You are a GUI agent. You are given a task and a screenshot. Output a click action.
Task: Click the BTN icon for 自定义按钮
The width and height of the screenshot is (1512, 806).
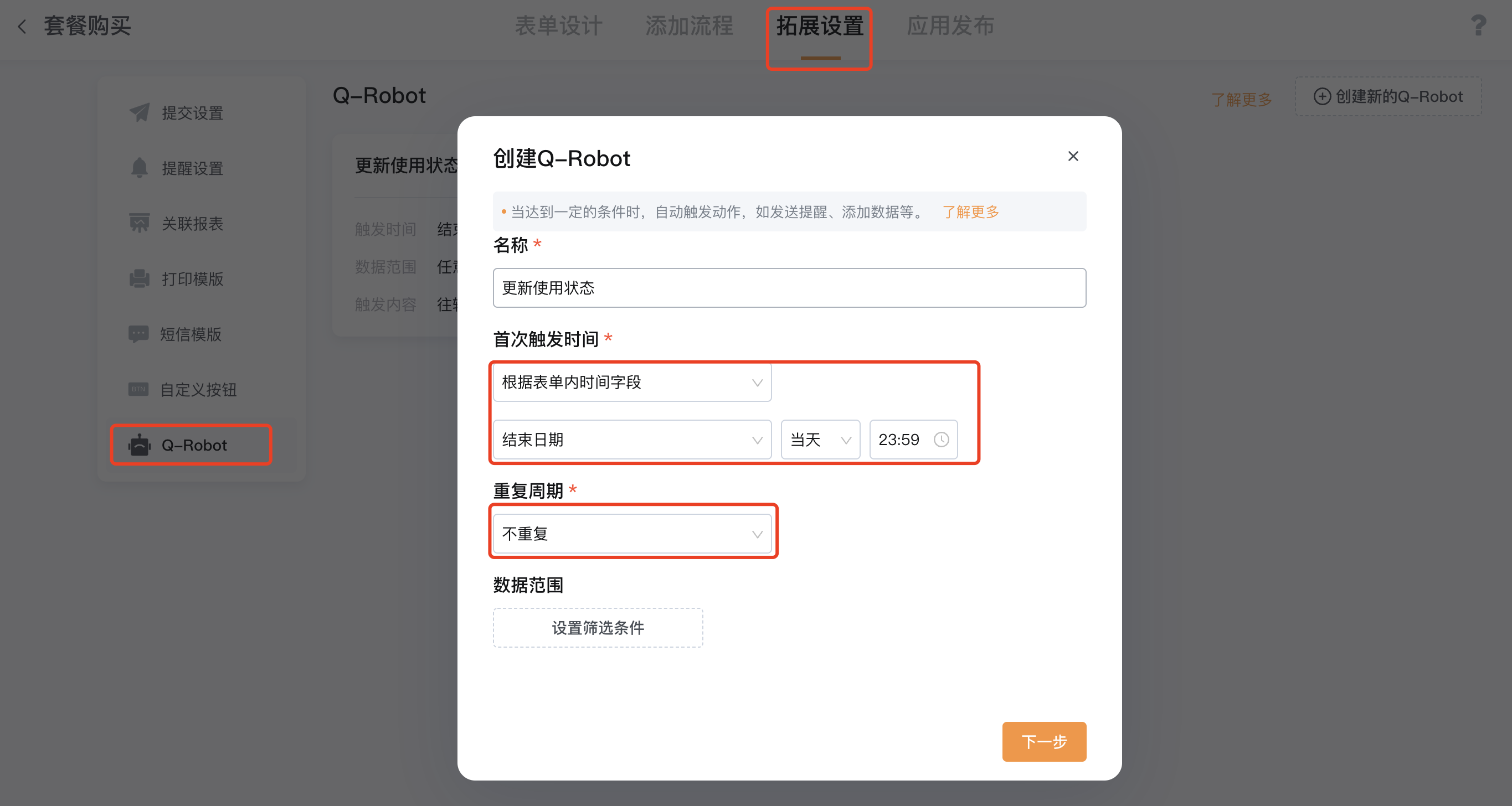point(138,389)
